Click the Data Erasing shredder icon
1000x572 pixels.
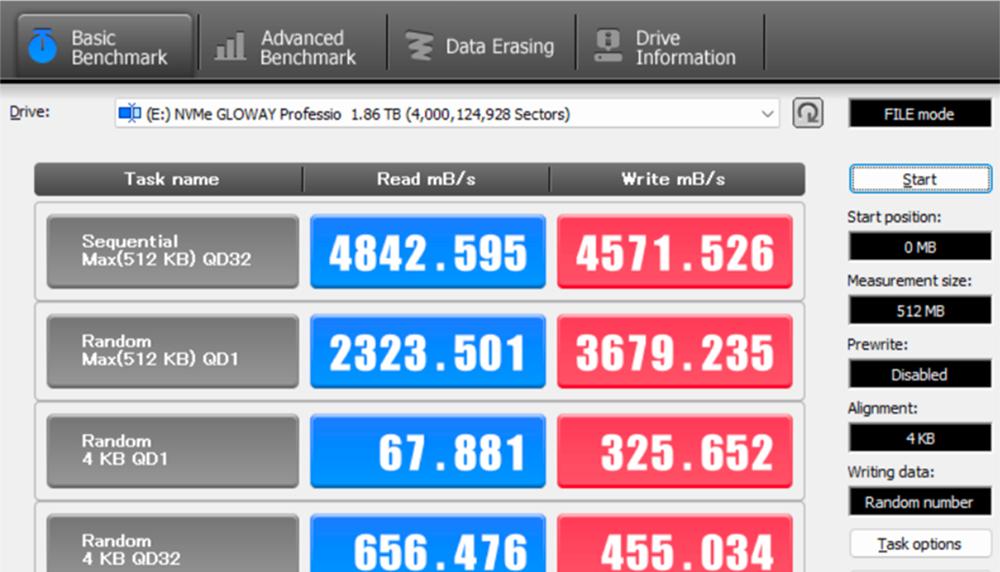[x=418, y=47]
